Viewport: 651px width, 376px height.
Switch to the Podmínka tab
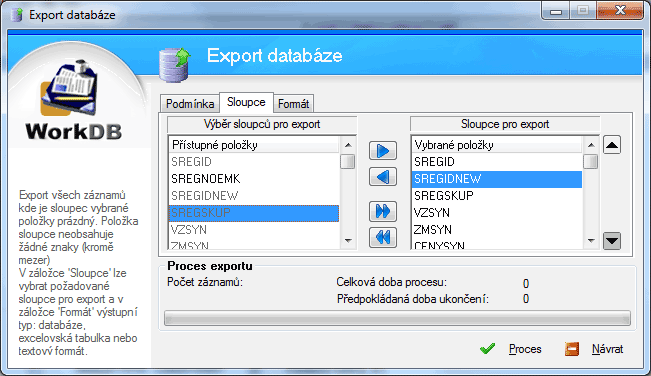pos(190,103)
